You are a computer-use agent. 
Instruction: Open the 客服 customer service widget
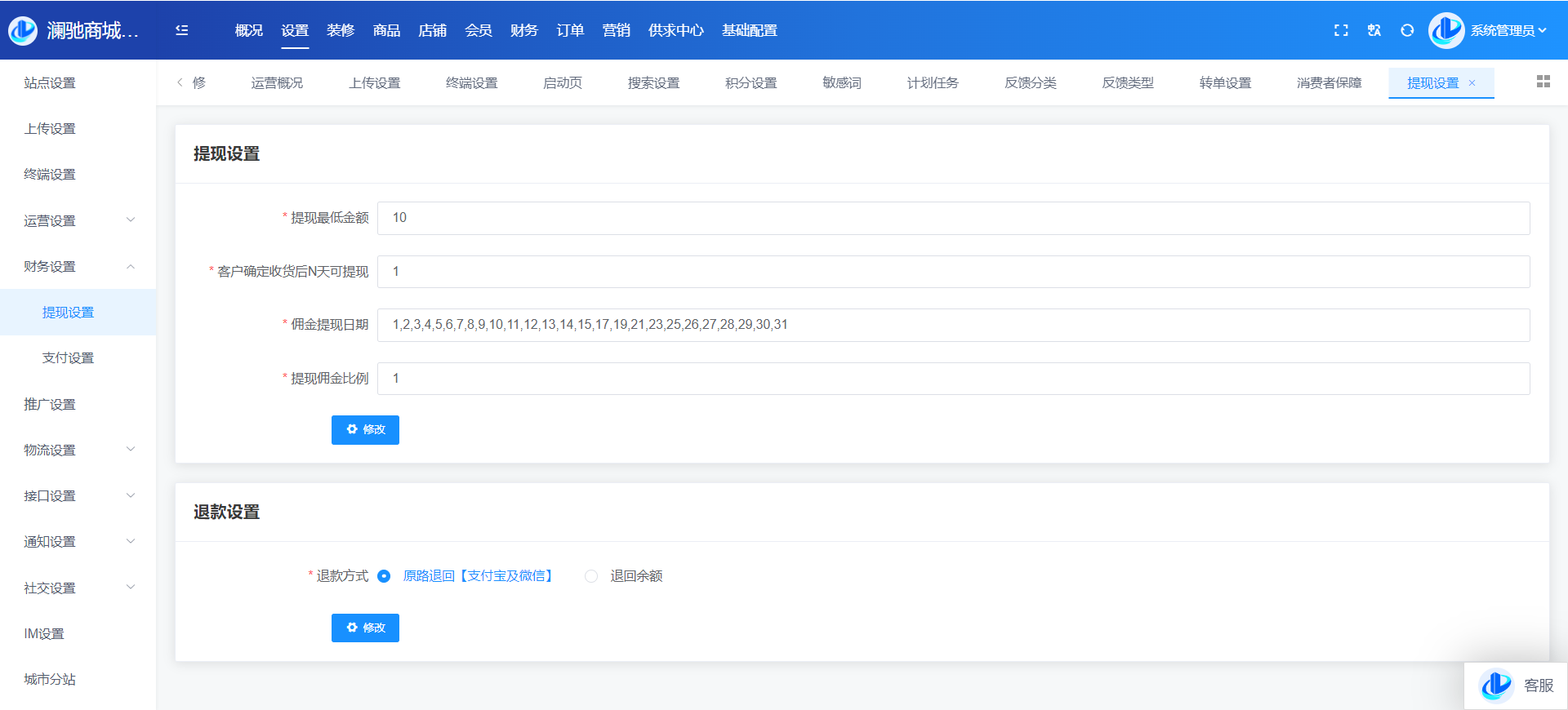pyautogui.click(x=1517, y=686)
